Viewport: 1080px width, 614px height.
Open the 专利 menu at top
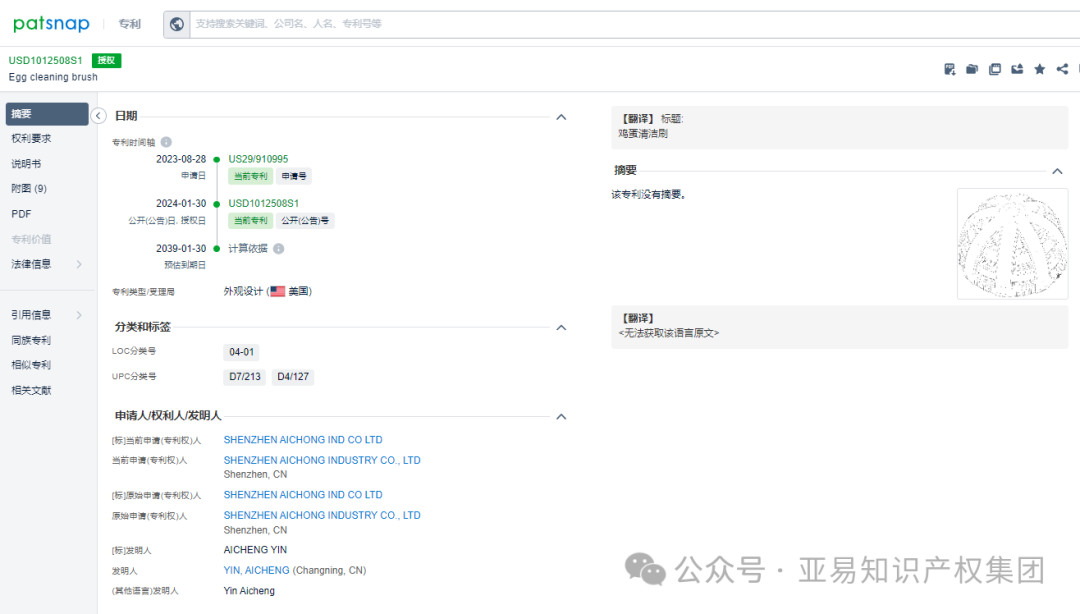tap(129, 23)
